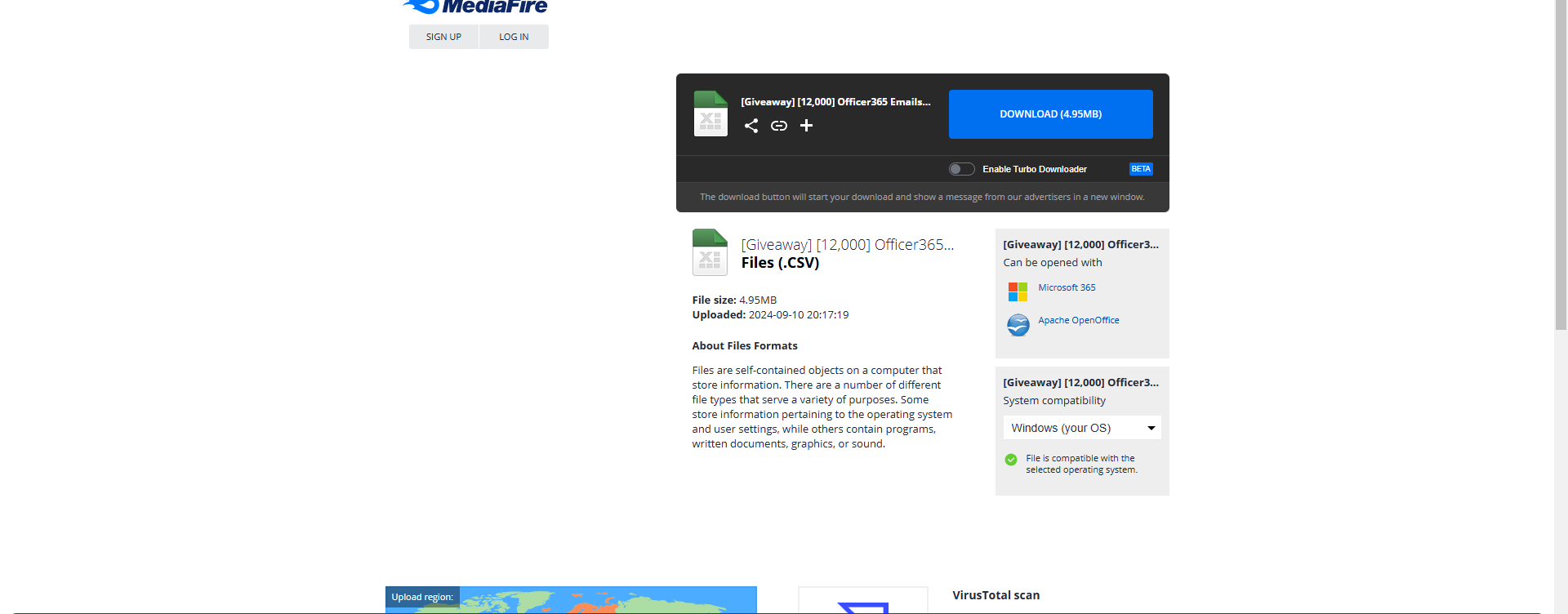Click the CSV file icon beside Files (.CSV)
This screenshot has height=614, width=1568.
[710, 252]
